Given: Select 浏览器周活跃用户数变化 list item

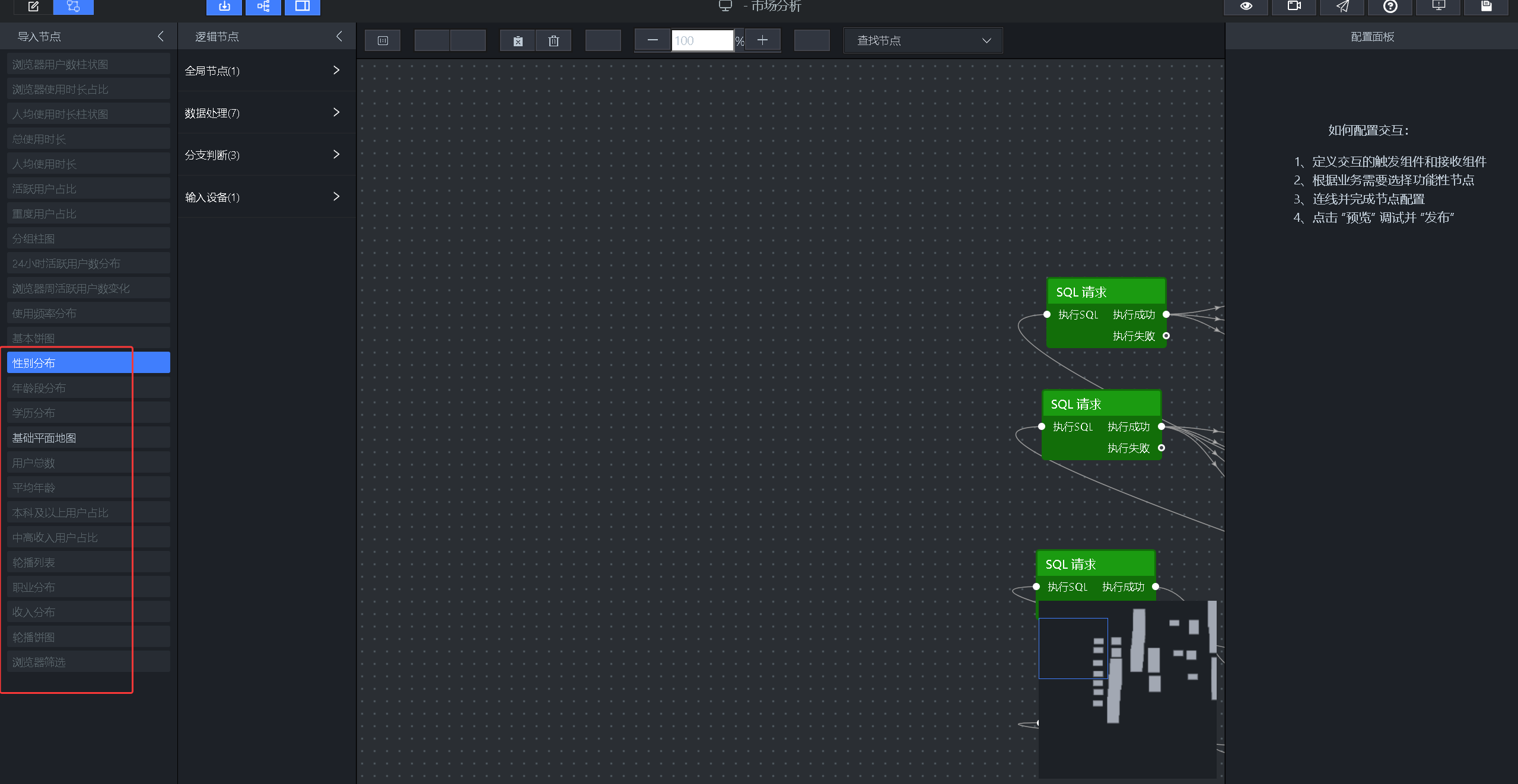Looking at the screenshot, I should pos(88,288).
